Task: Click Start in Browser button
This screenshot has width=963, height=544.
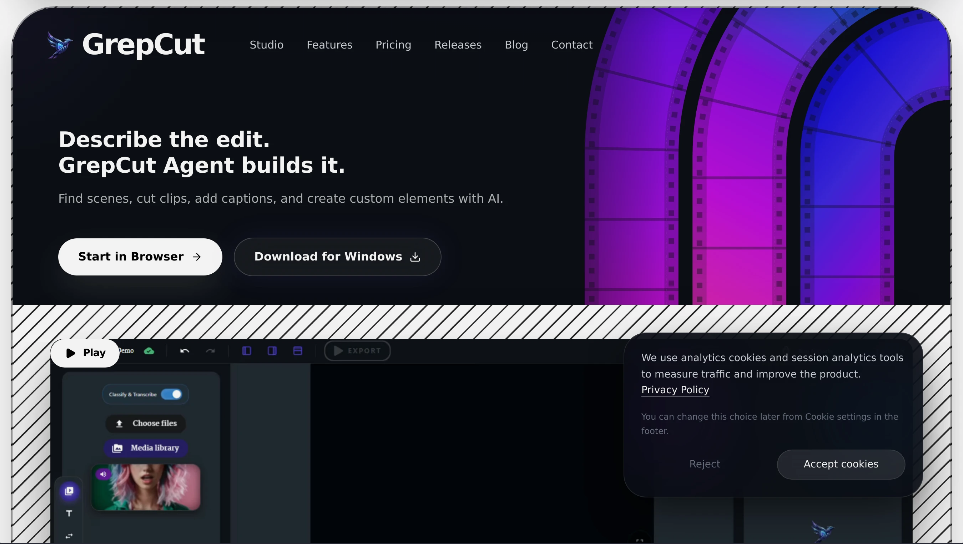Action: pos(140,257)
